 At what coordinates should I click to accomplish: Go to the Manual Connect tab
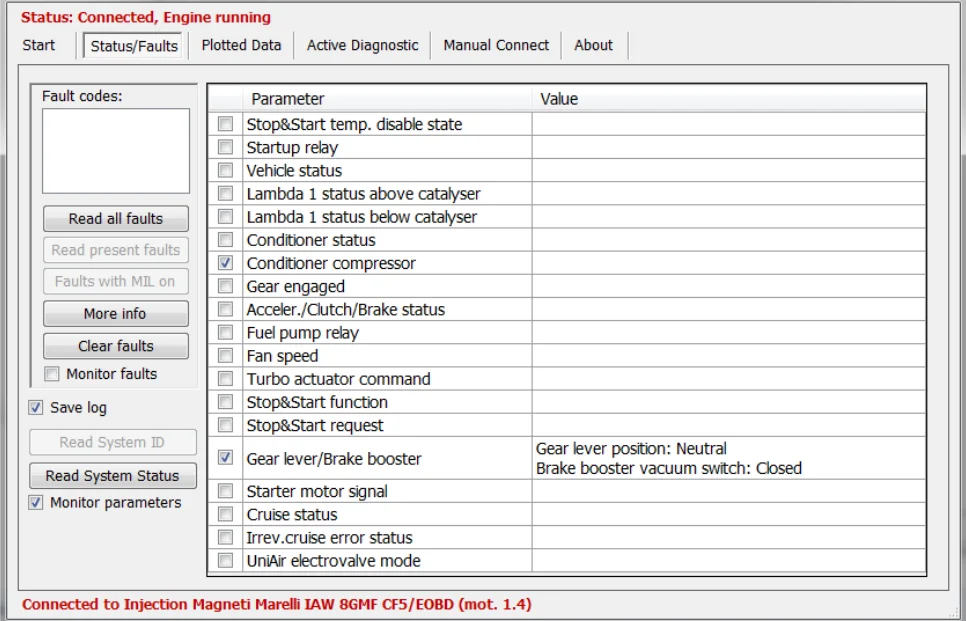(496, 46)
